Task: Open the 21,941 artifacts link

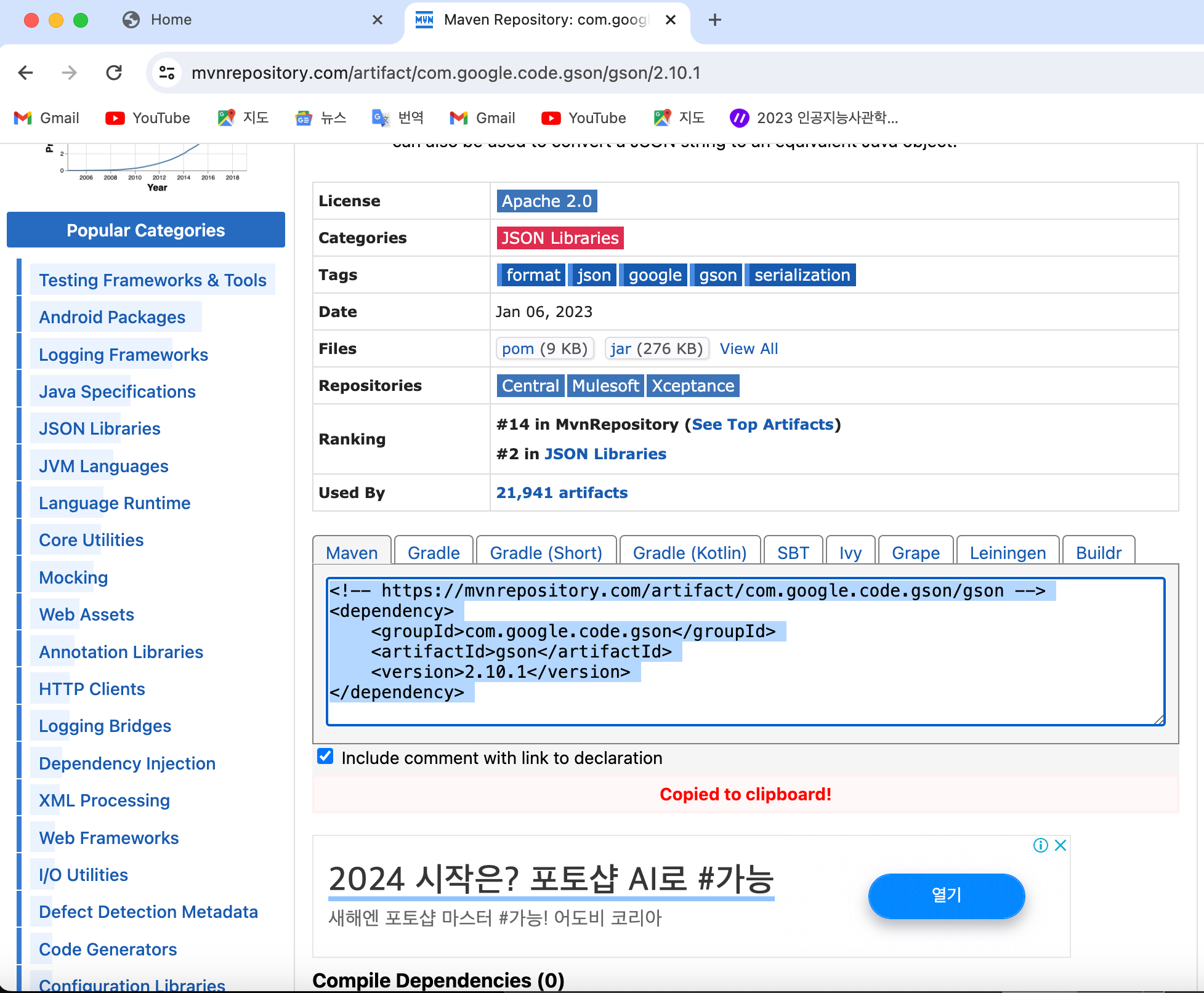Action: (562, 492)
